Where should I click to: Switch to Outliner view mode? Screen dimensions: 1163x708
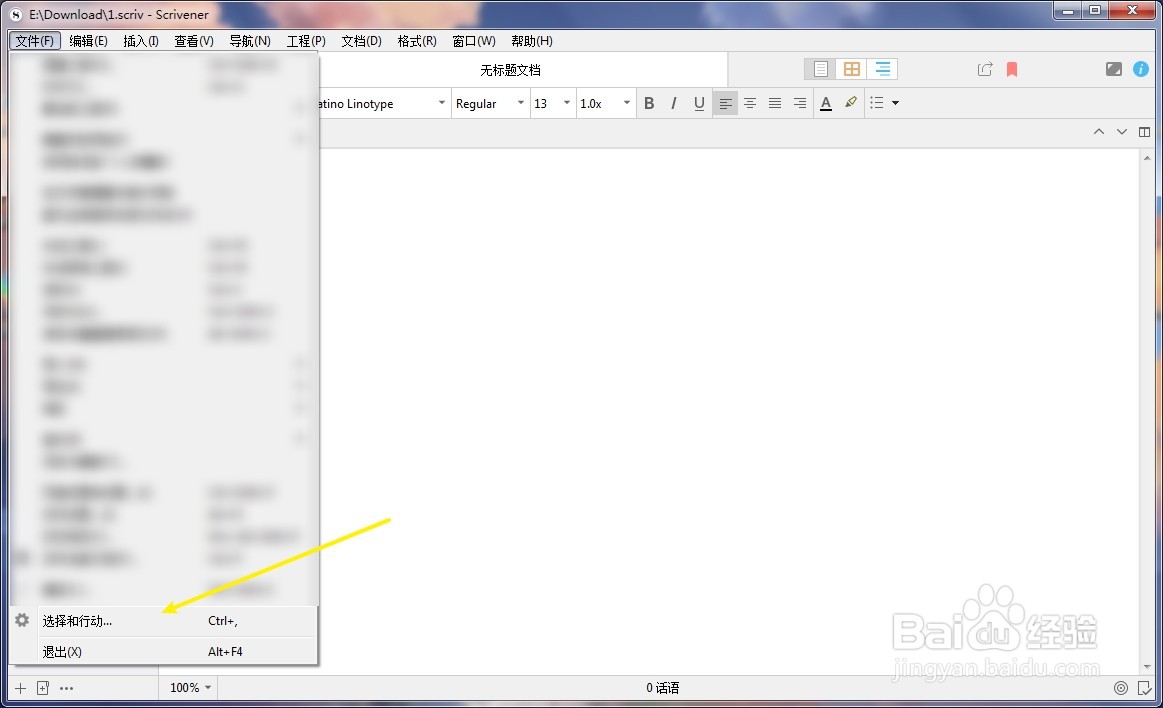pos(883,68)
